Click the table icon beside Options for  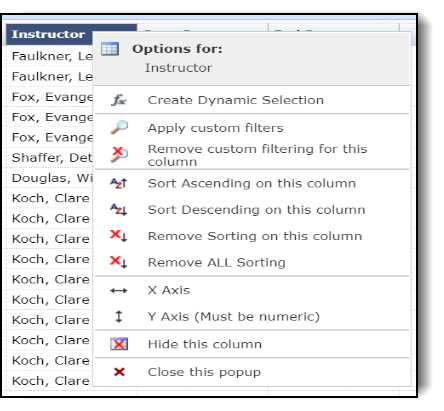pos(110,49)
